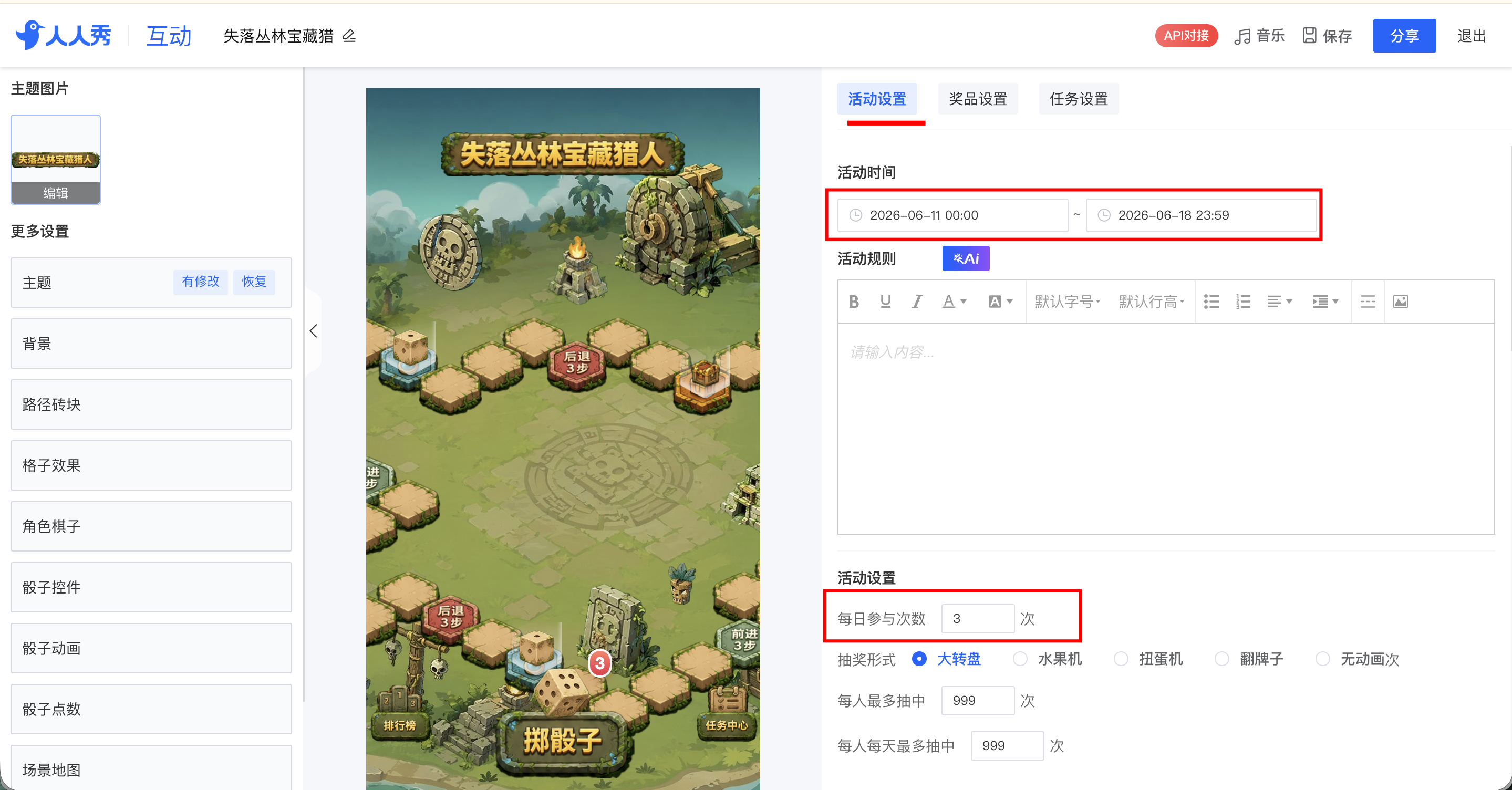Click the end time input field
Viewport: 1512px width, 790px height.
point(1201,215)
